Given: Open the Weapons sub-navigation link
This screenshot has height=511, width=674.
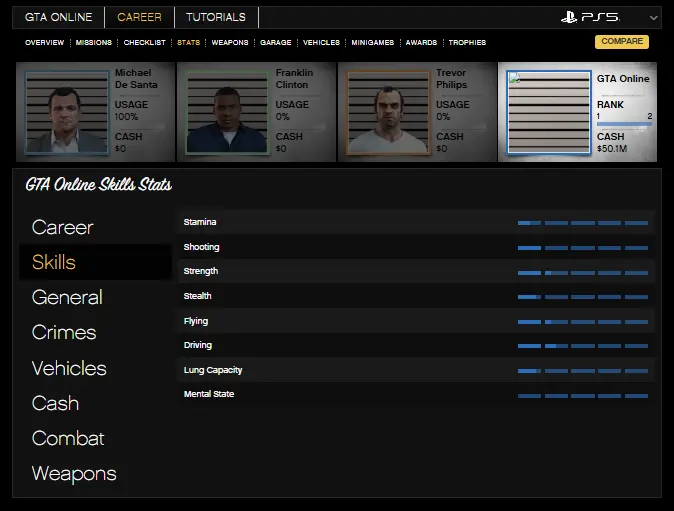Looking at the screenshot, I should point(230,43).
